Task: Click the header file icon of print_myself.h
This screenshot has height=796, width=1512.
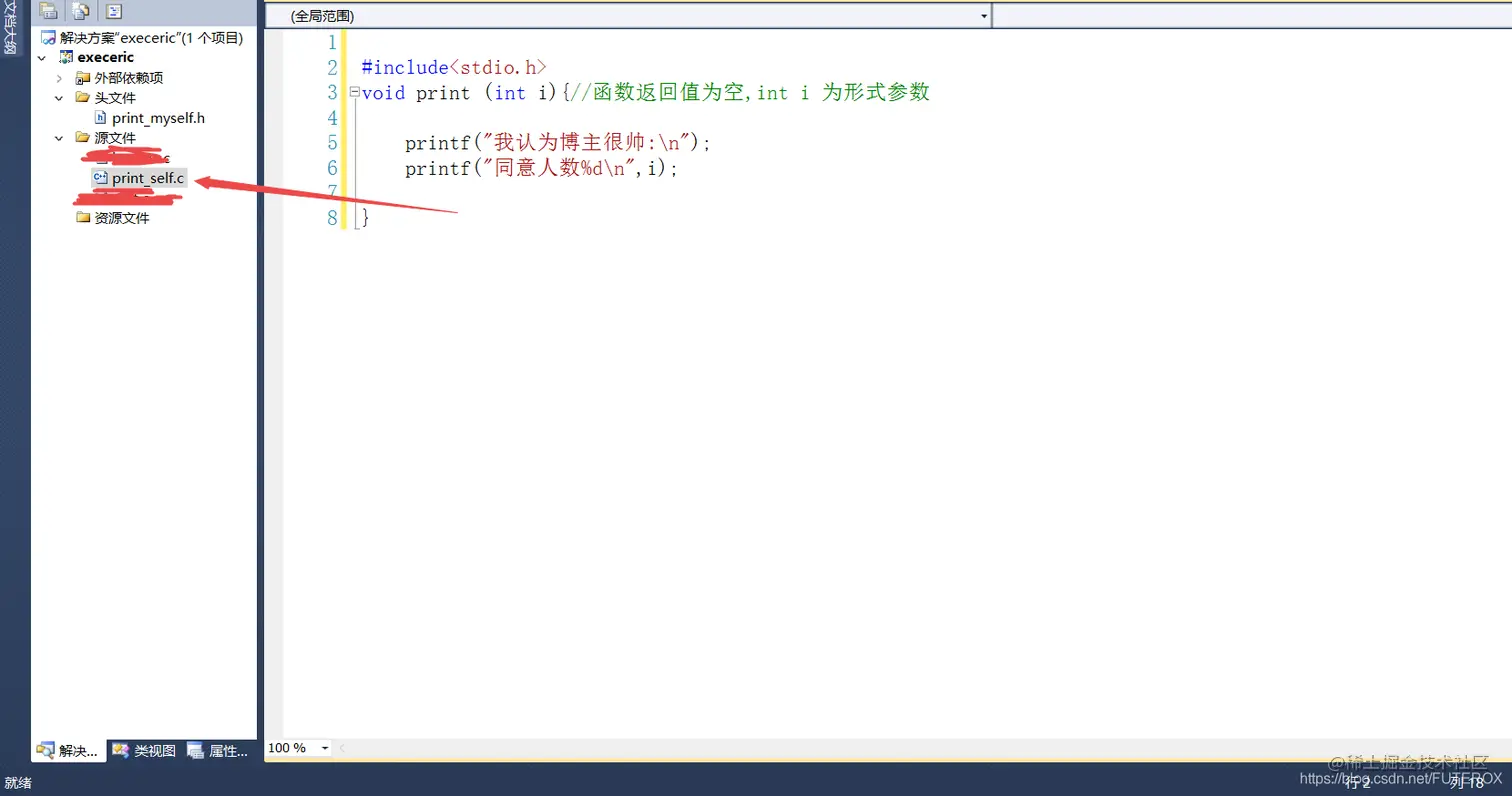Action: tap(101, 118)
